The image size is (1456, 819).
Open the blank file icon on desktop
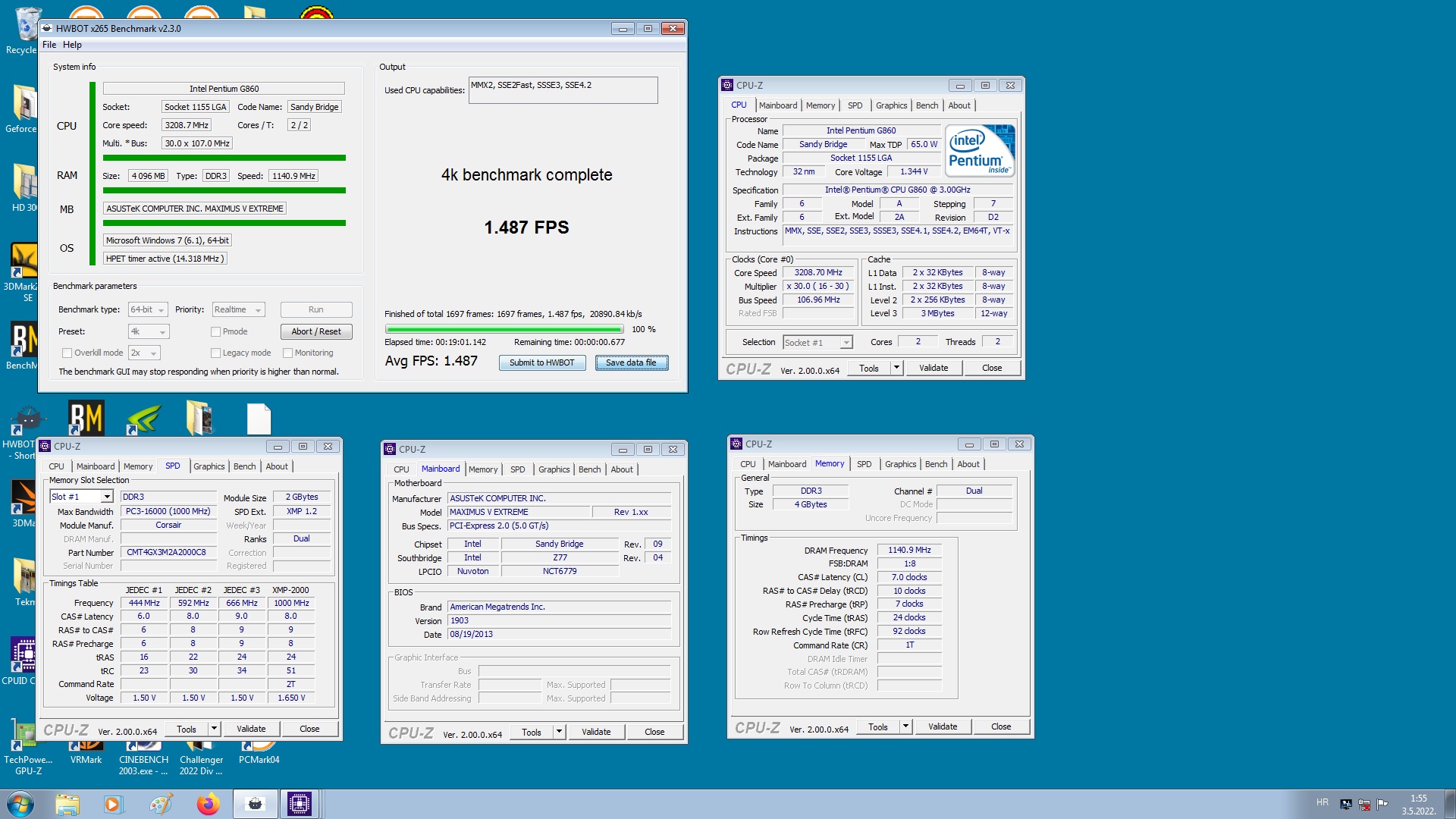pos(259,419)
